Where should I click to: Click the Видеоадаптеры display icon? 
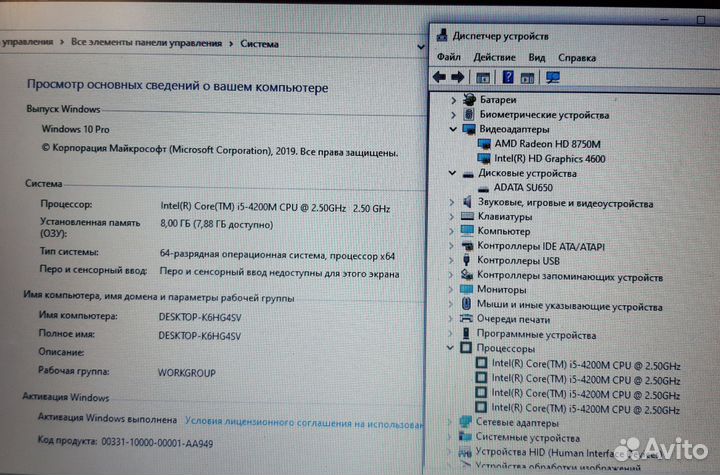pos(469,129)
